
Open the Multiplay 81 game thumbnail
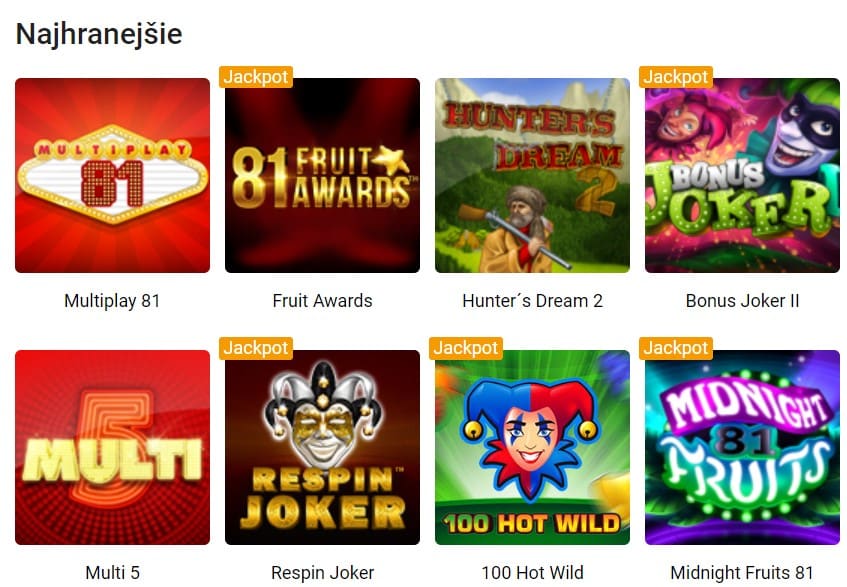pyautogui.click(x=112, y=176)
